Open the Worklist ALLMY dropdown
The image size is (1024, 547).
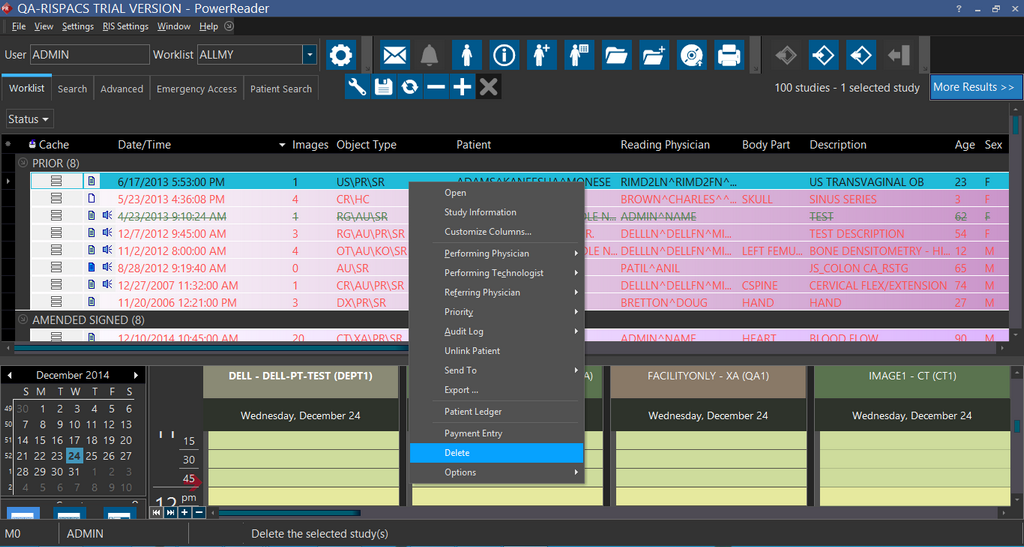(310, 55)
